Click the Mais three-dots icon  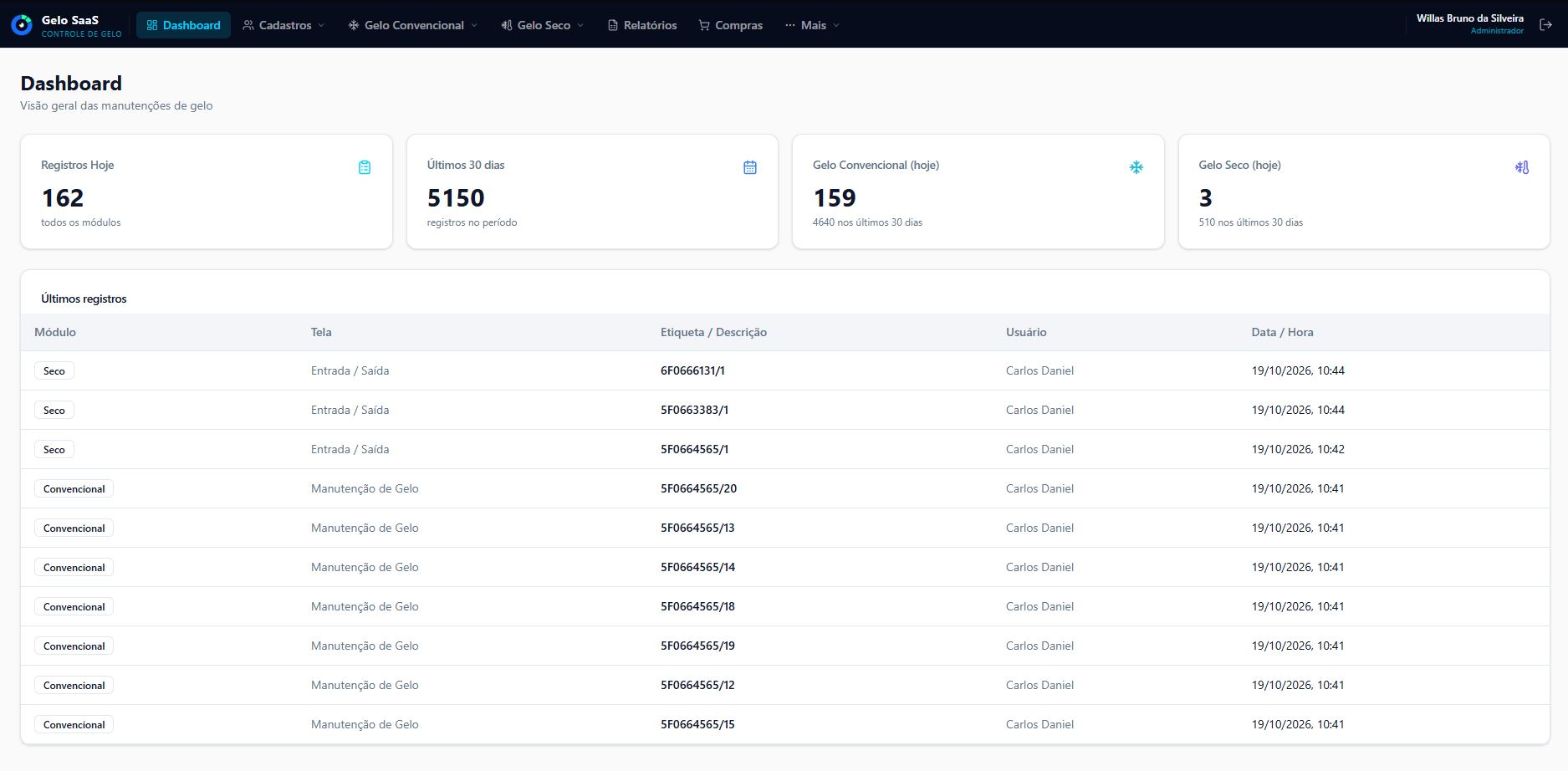coord(790,25)
